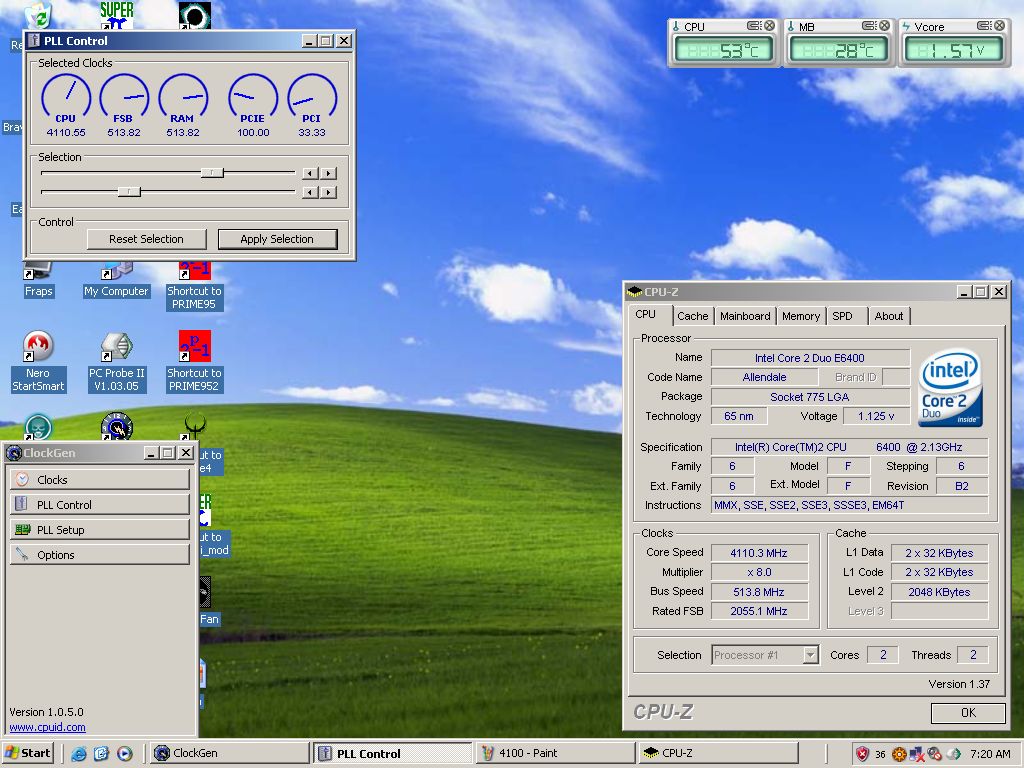1024x768 pixels.
Task: Expand the Processor #1 selection dropdown
Action: coord(810,655)
